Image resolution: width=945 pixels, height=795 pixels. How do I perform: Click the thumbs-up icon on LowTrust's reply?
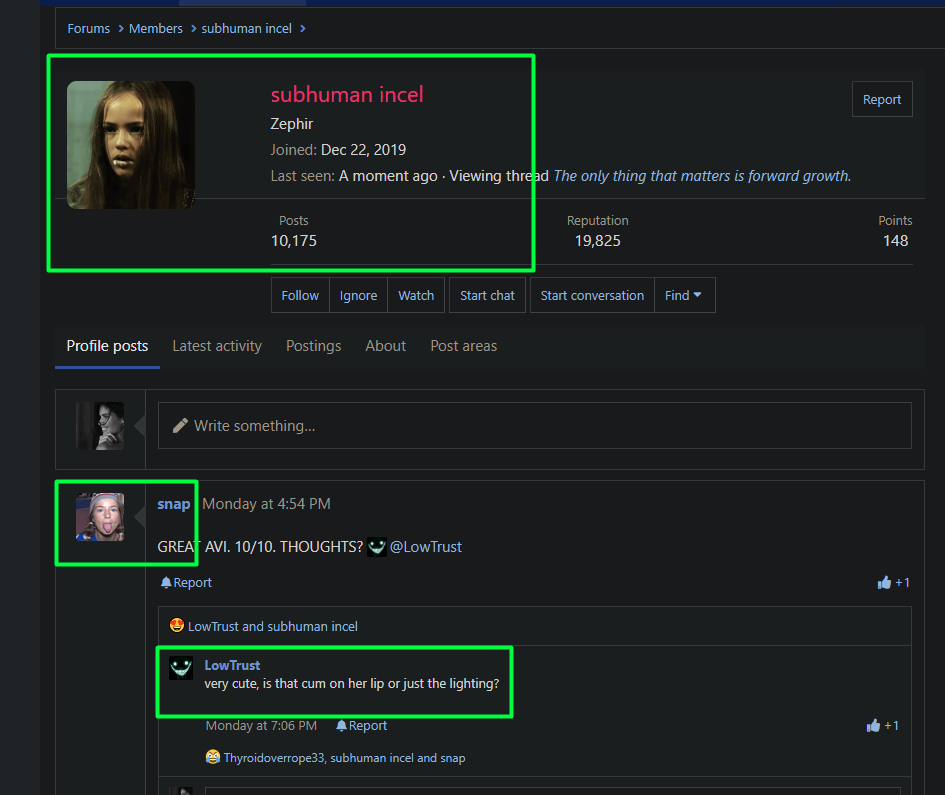[873, 726]
